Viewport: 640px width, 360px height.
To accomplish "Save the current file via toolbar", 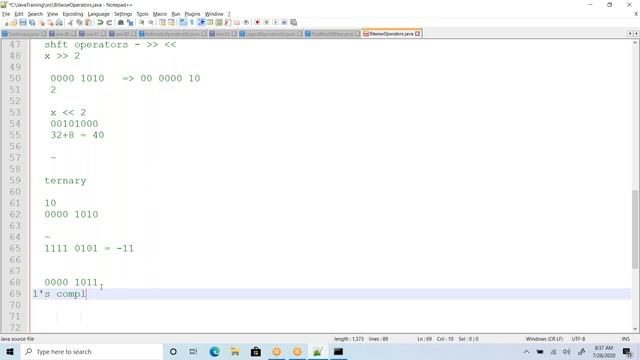I will click(x=23, y=22).
